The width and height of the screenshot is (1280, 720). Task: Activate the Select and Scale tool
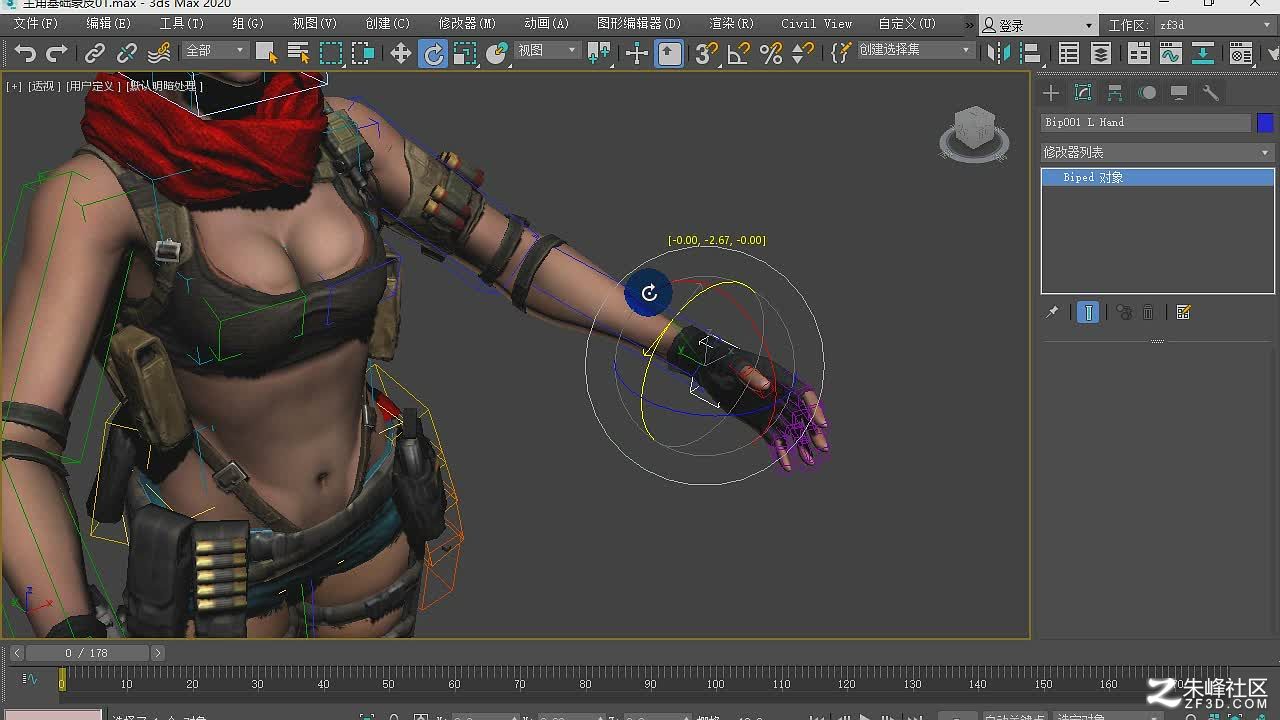point(465,53)
